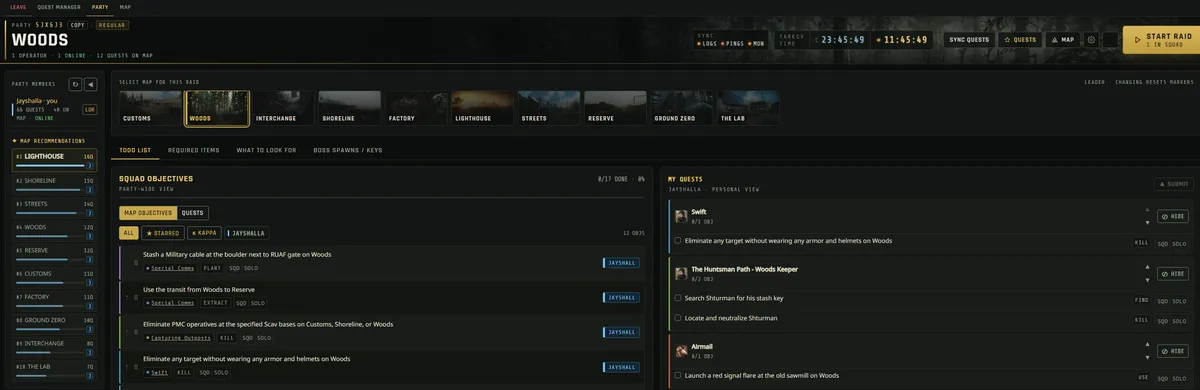This screenshot has width=1200, height=390.
Task: Click the empty square button beside settings
Action: pyautogui.click(x=1109, y=40)
